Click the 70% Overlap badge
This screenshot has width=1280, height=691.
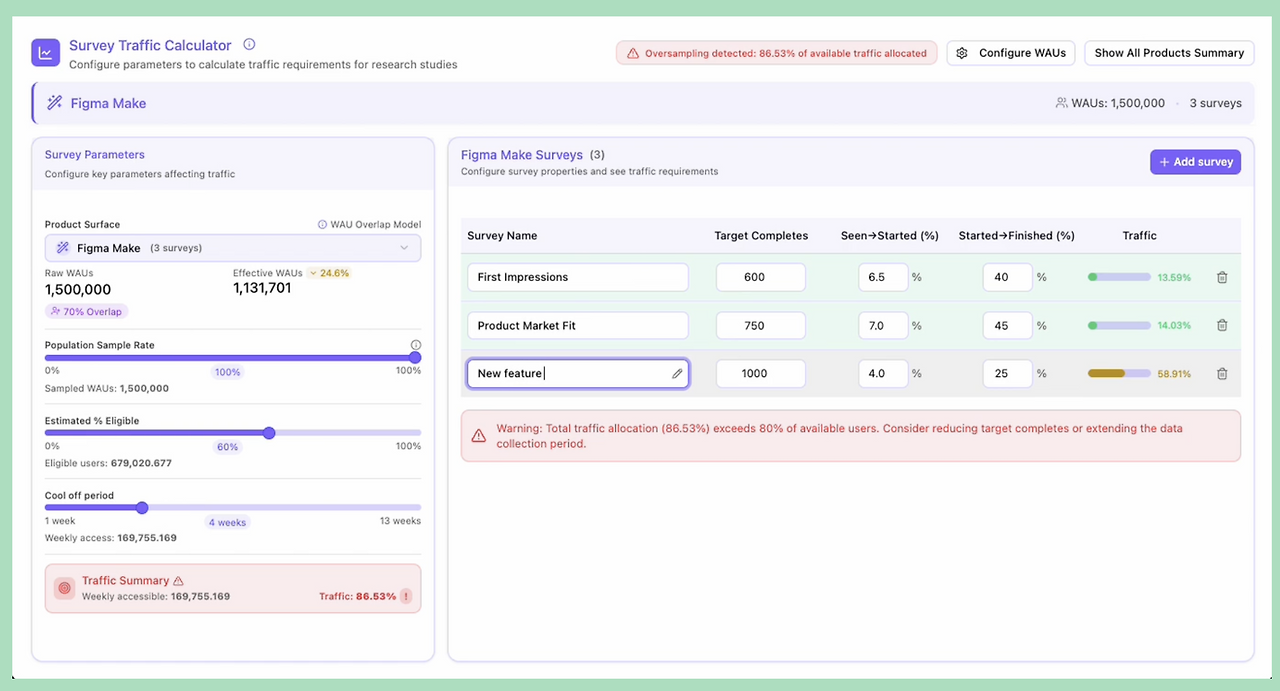point(86,311)
